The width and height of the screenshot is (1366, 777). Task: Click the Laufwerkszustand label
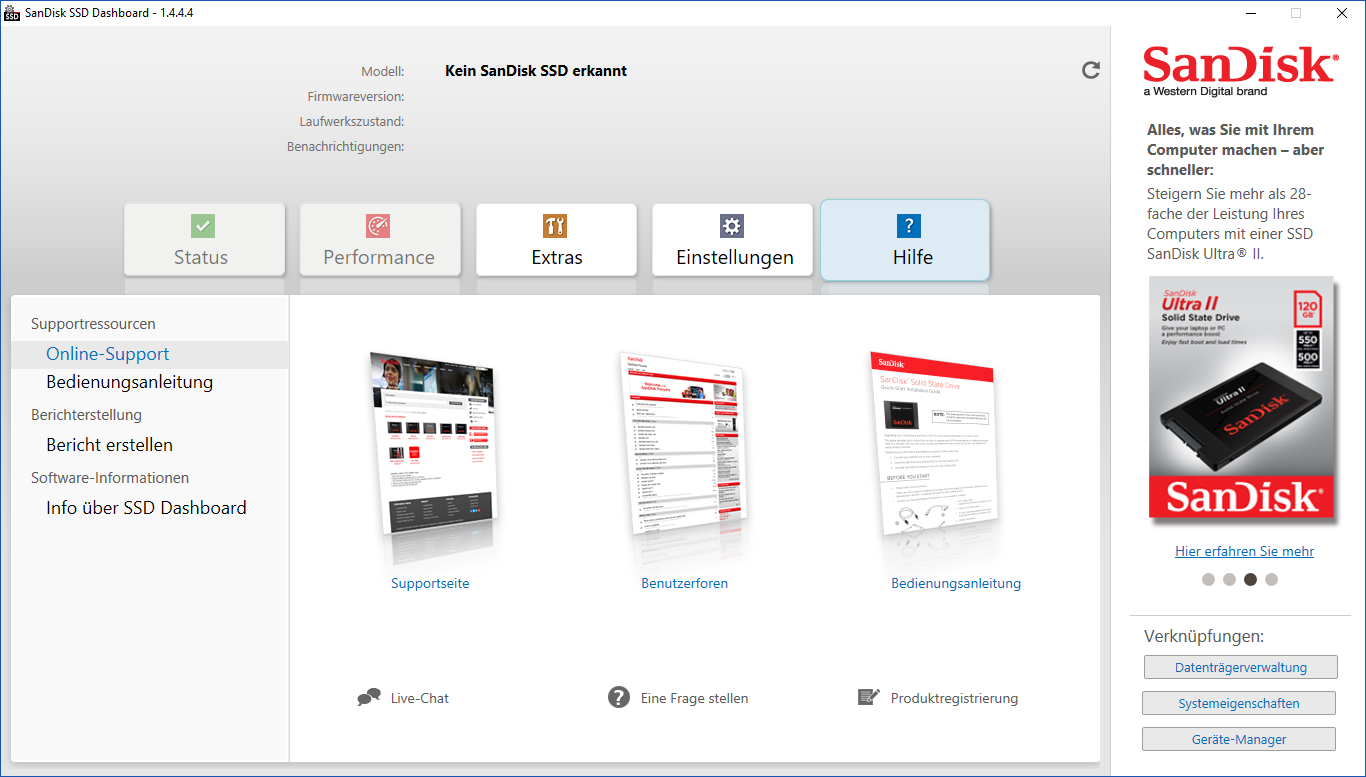tap(352, 122)
